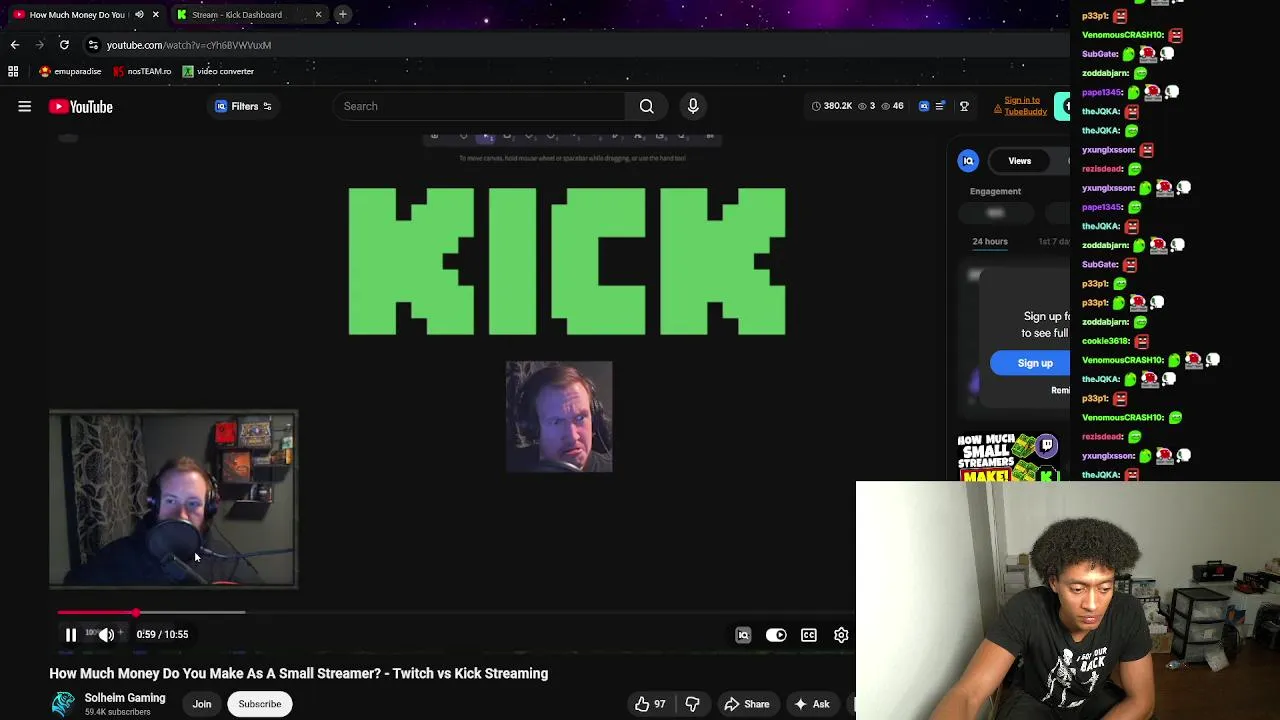
Task: Select the 24 hours tab in vidIQ panel
Action: (990, 242)
